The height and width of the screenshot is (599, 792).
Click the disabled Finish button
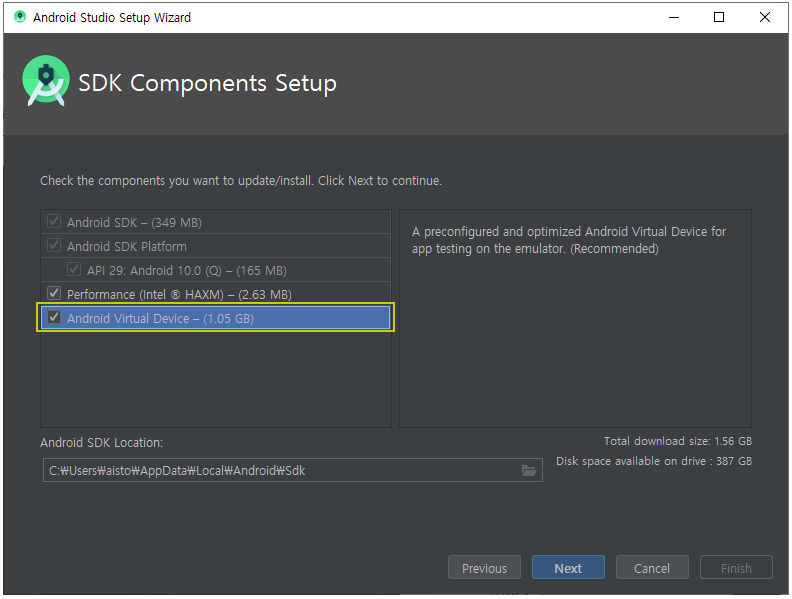click(736, 568)
